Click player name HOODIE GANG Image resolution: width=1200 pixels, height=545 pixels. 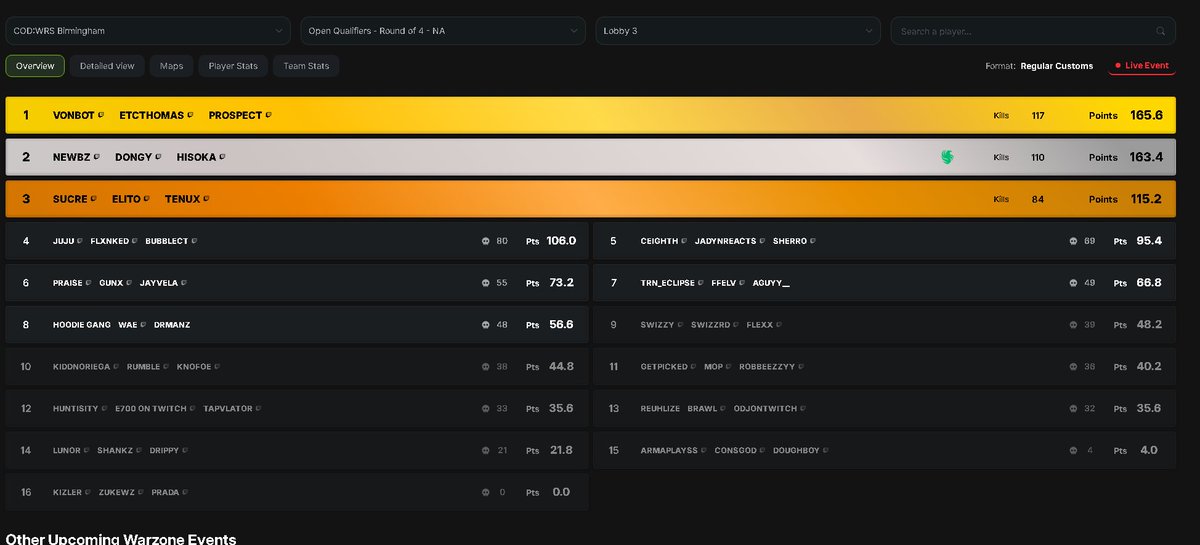click(x=82, y=325)
